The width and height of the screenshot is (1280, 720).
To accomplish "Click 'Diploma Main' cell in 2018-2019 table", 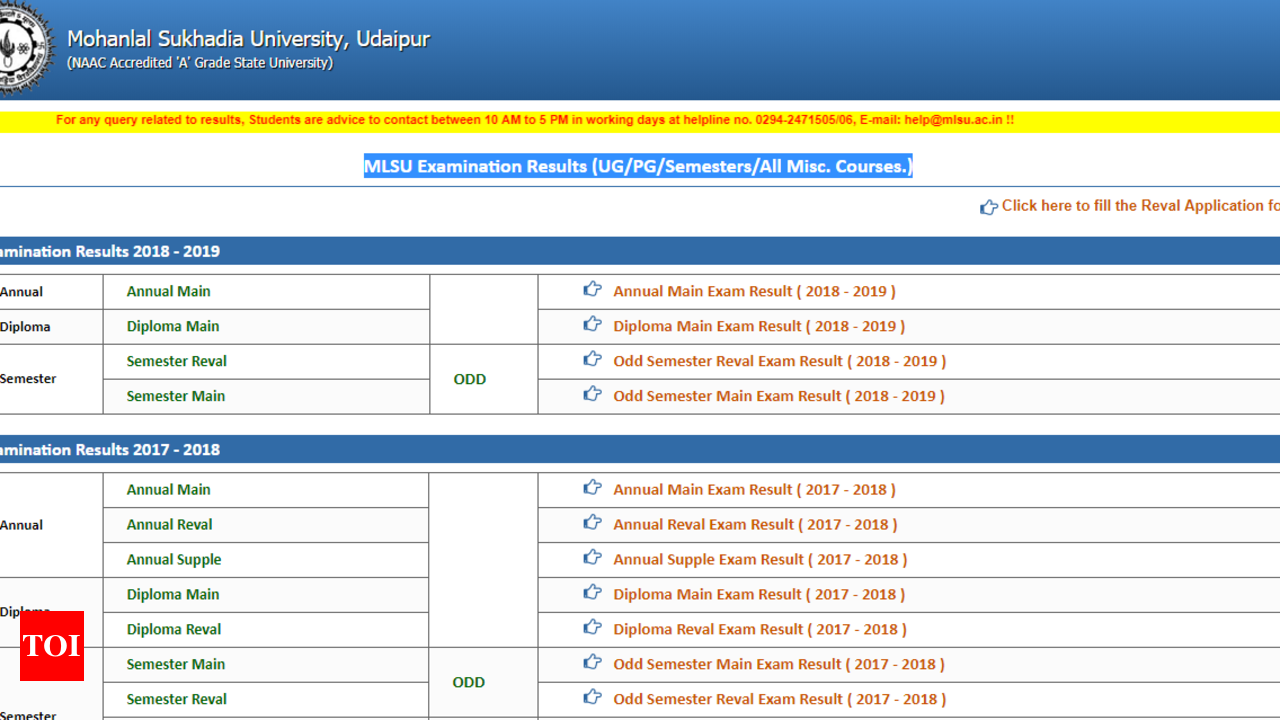I will coord(266,327).
